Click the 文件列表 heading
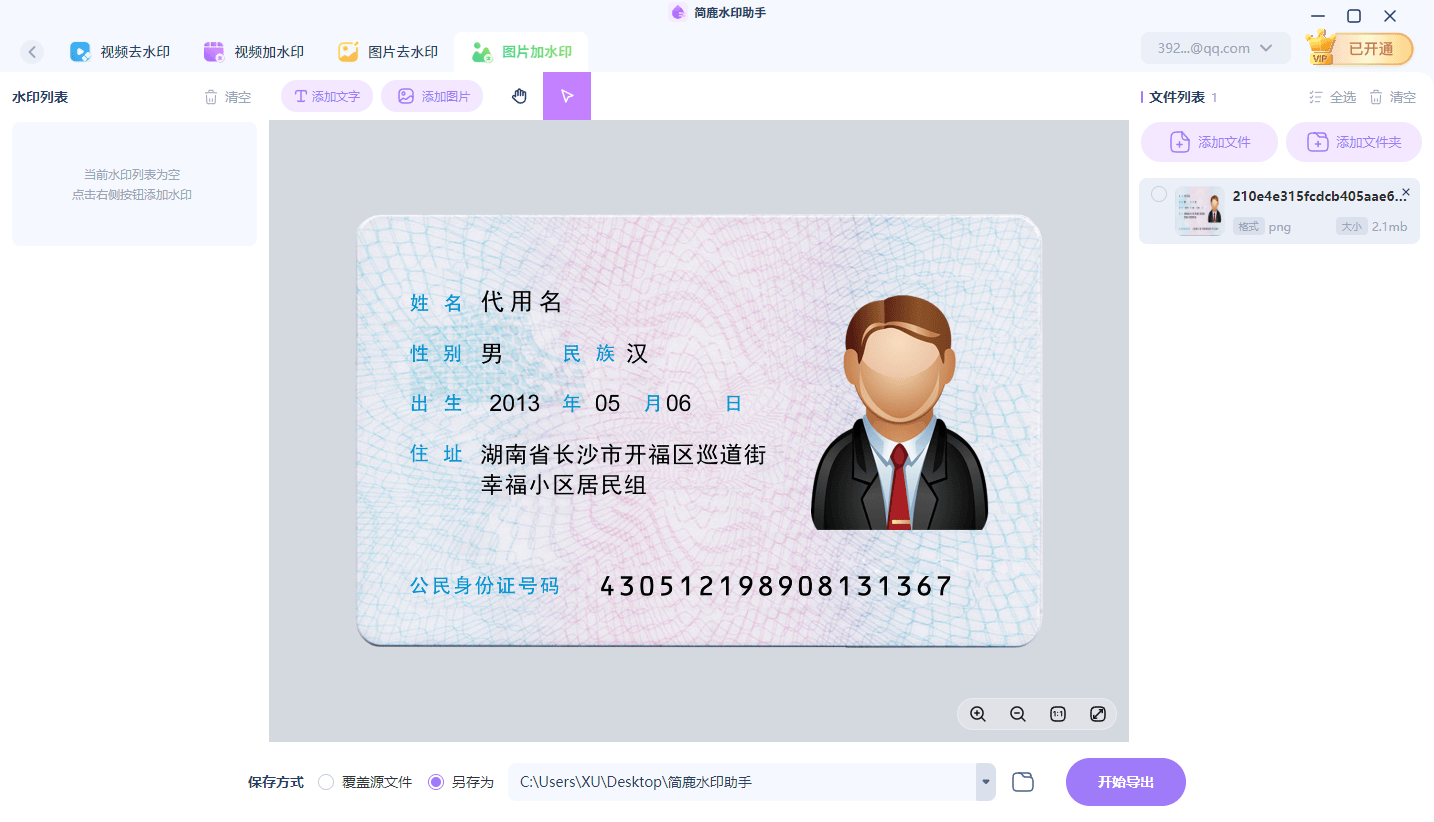The image size is (1434, 822). point(1177,97)
